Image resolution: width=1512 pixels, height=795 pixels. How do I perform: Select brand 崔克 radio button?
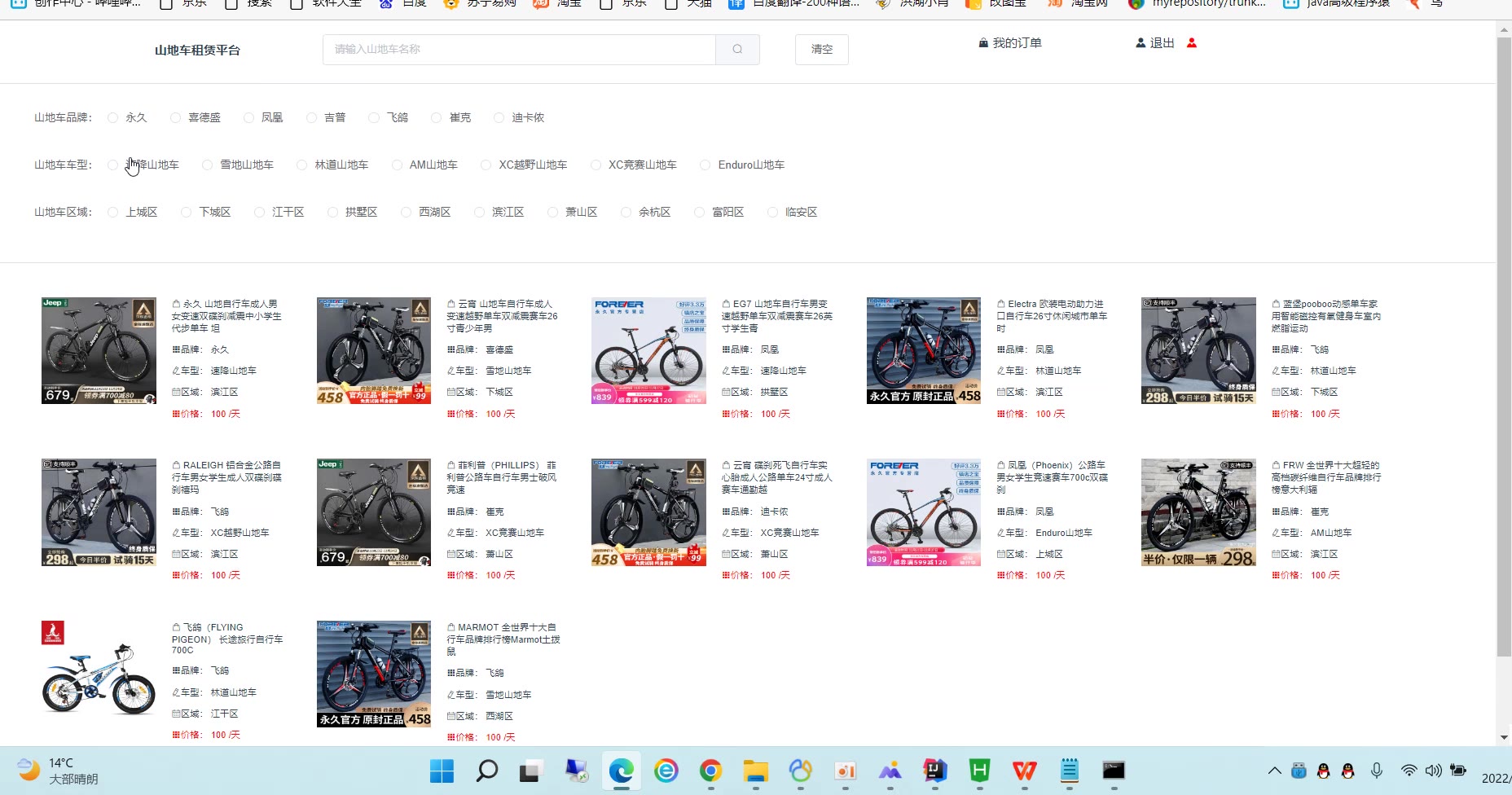[x=437, y=118]
